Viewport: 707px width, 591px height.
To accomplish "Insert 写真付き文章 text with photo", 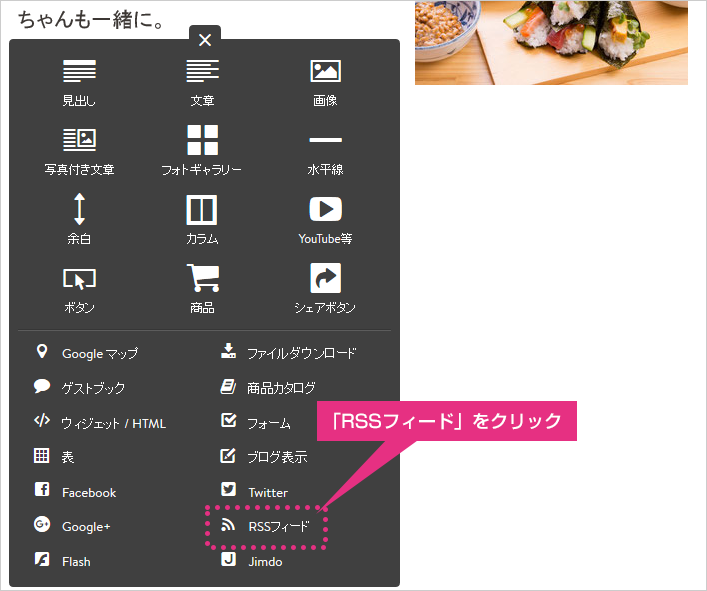I will [79, 151].
